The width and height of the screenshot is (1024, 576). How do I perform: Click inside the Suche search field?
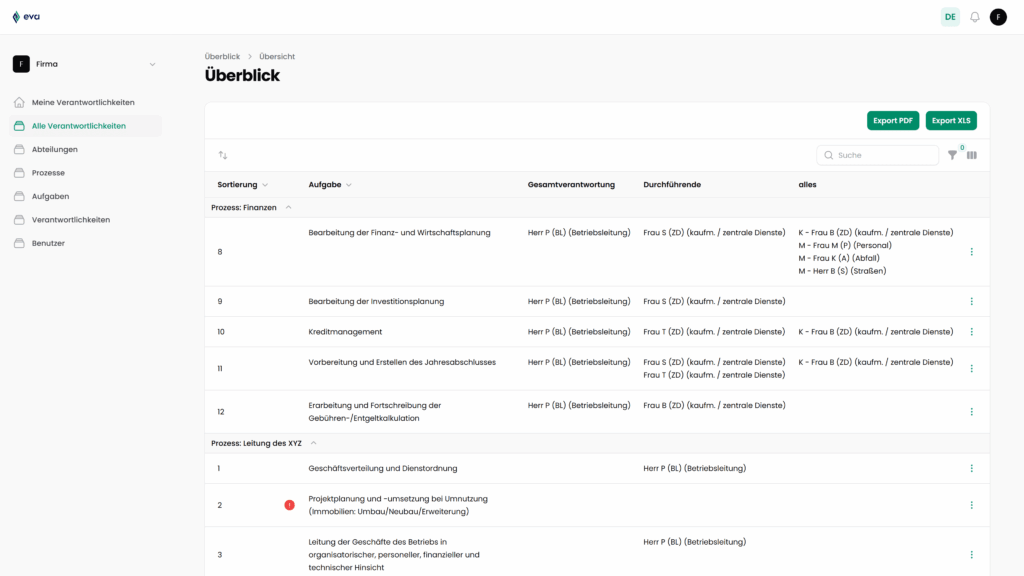[880, 155]
